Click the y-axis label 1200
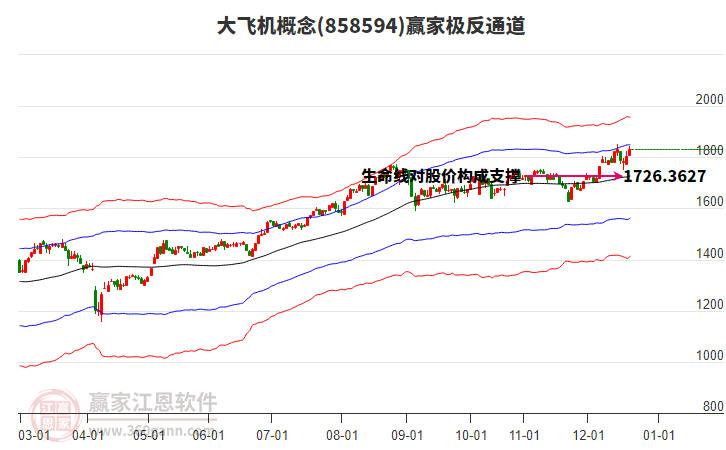The height and width of the screenshot is (450, 726). (x=709, y=305)
